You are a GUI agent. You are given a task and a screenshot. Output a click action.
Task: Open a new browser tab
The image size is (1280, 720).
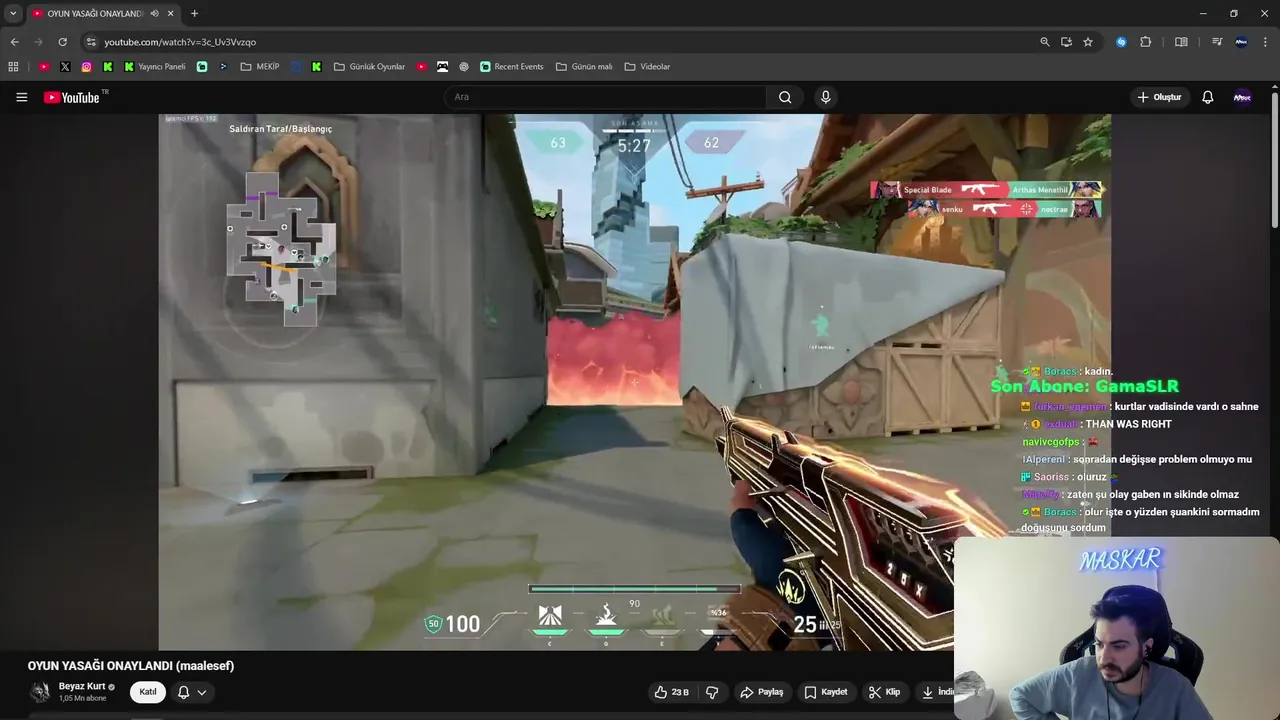pyautogui.click(x=194, y=13)
